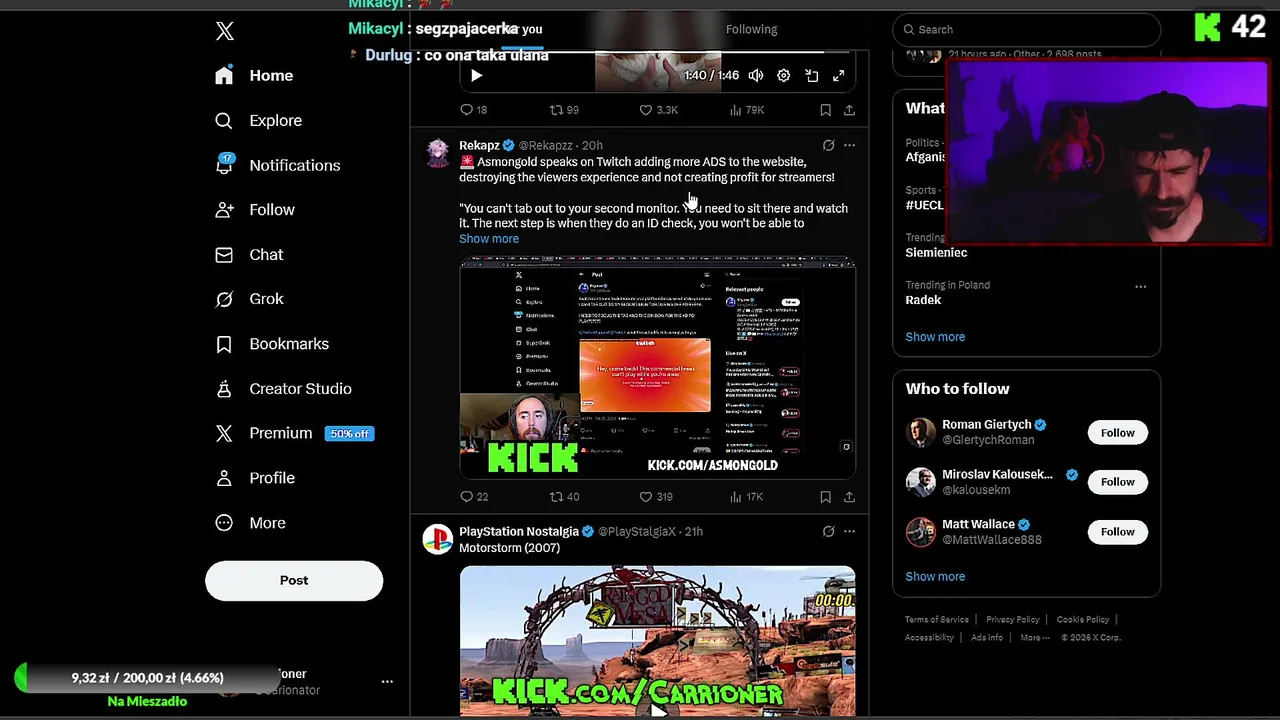This screenshot has height=720, width=1280.
Task: Open Asmongold Kick video thumbnail
Action: tap(658, 368)
